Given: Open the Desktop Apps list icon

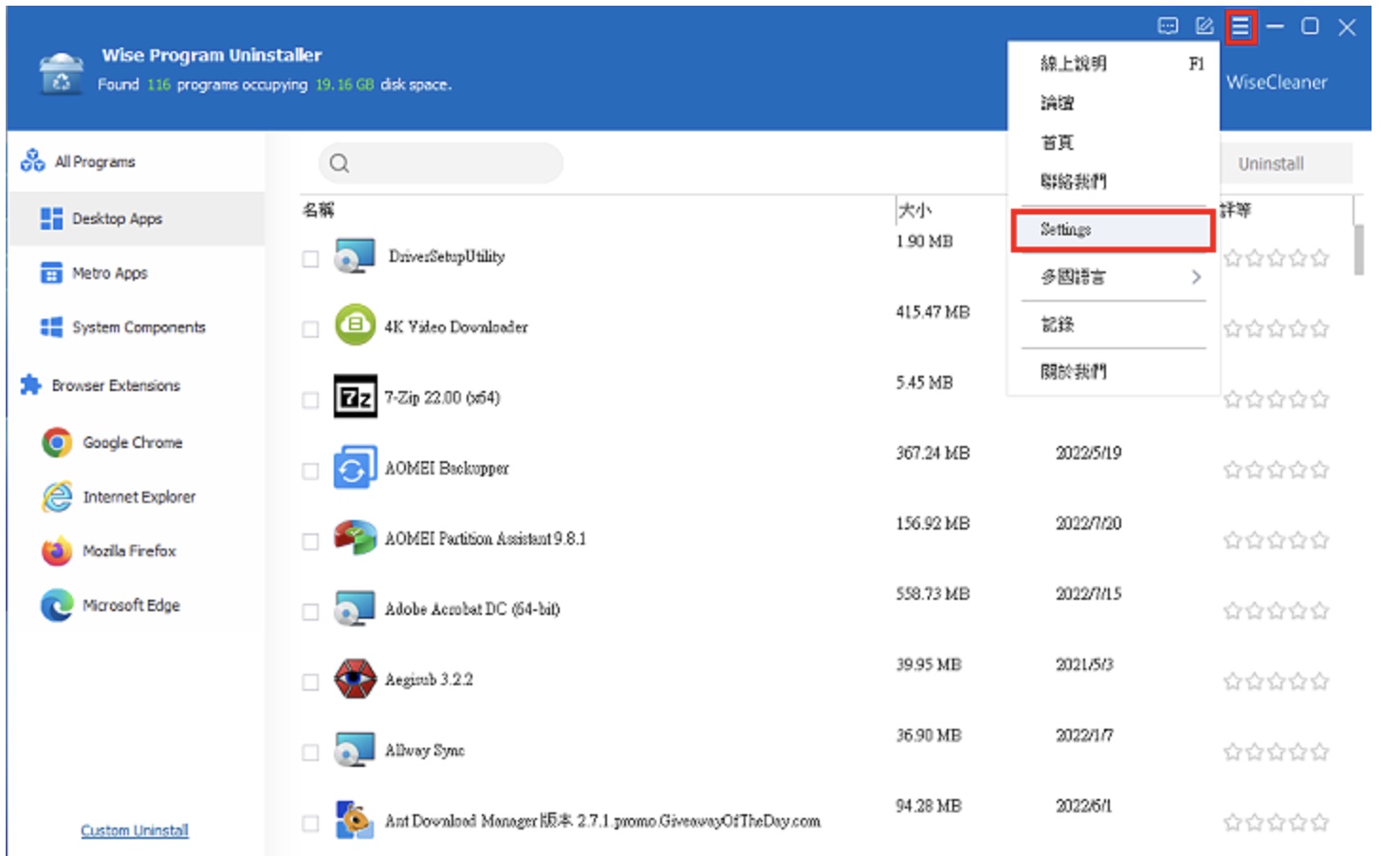Looking at the screenshot, I should [51, 218].
